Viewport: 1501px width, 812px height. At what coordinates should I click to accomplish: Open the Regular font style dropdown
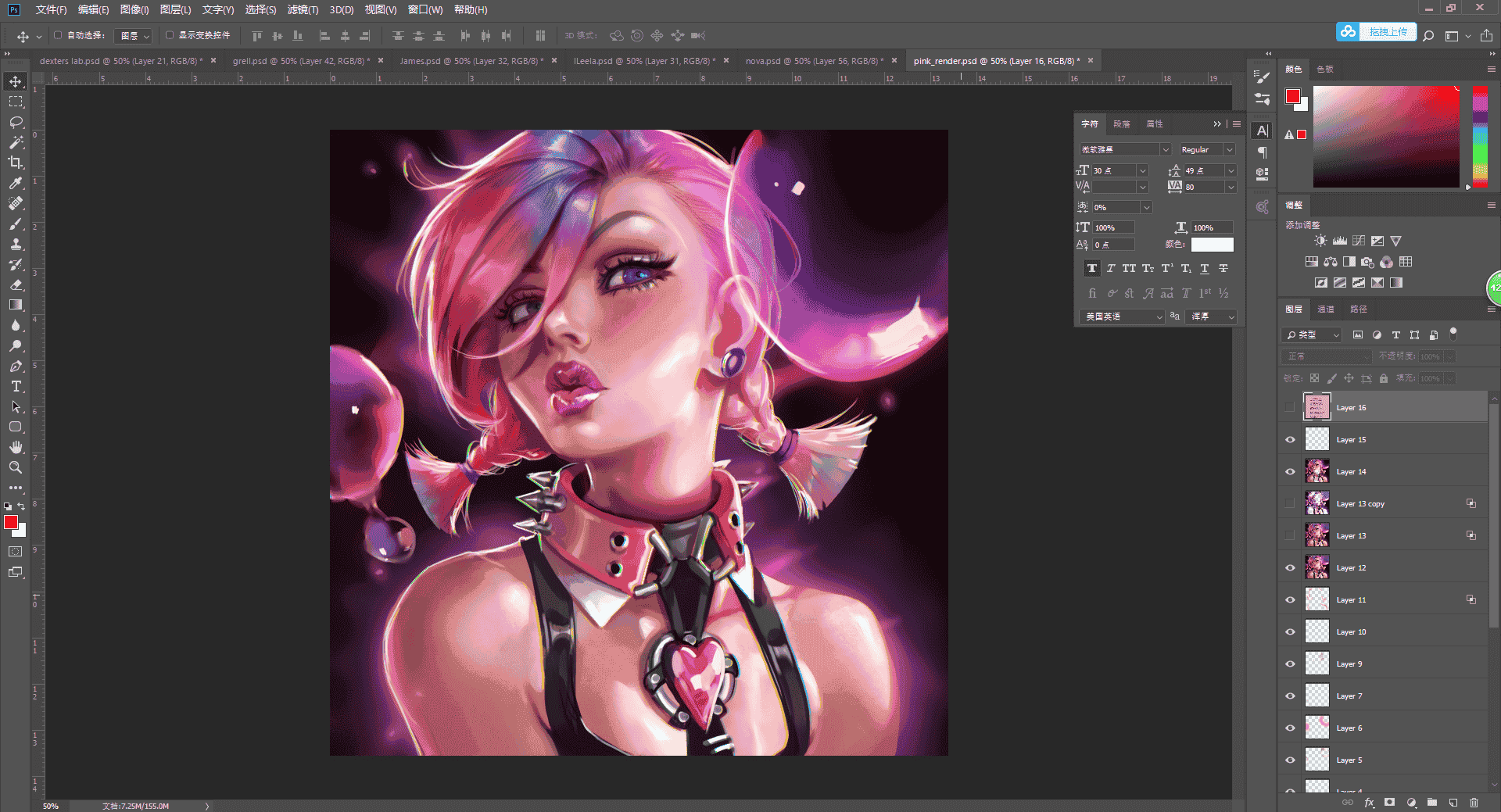tap(1207, 149)
